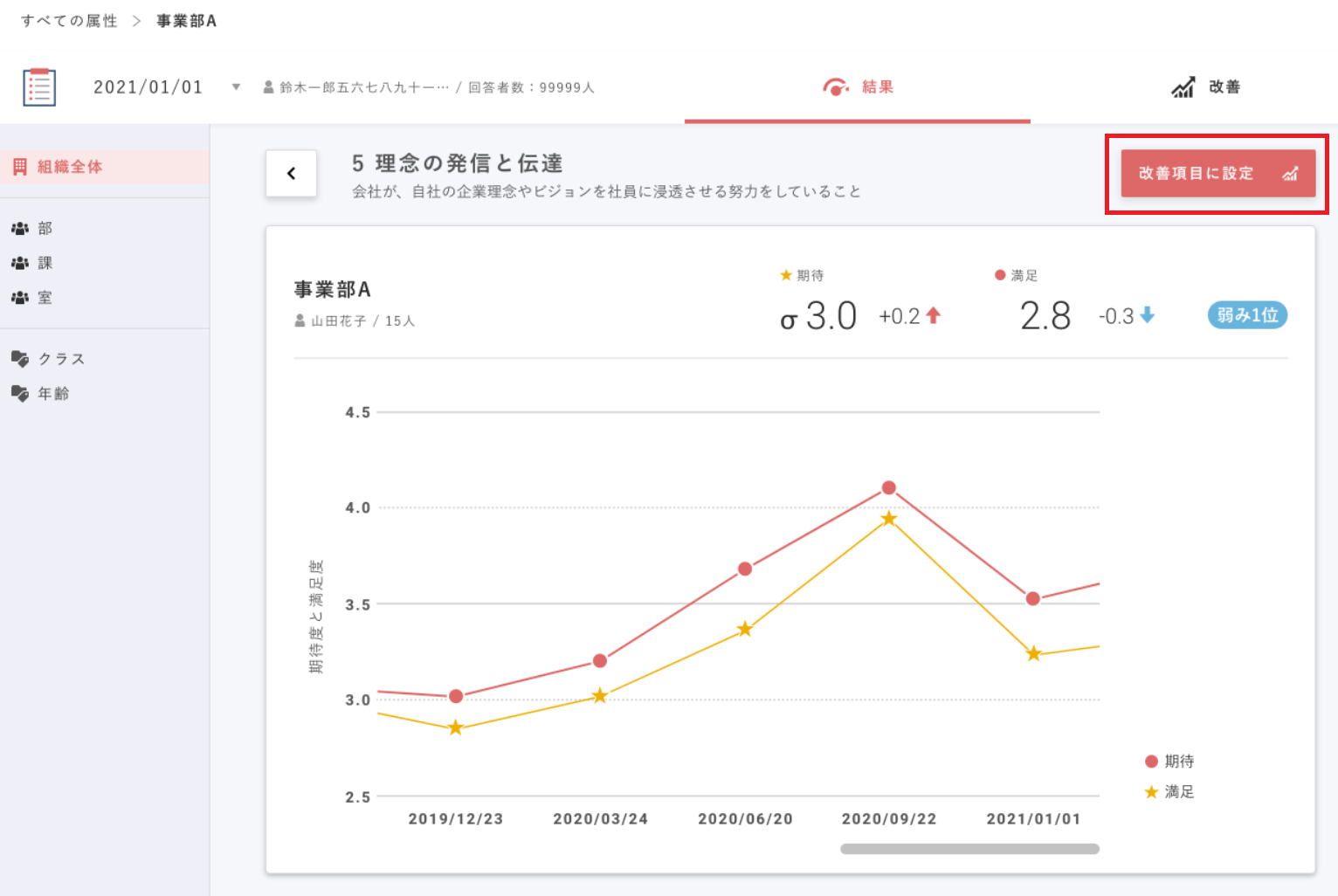Switch to the 結果 tab
Image resolution: width=1338 pixels, height=896 pixels.
click(858, 87)
